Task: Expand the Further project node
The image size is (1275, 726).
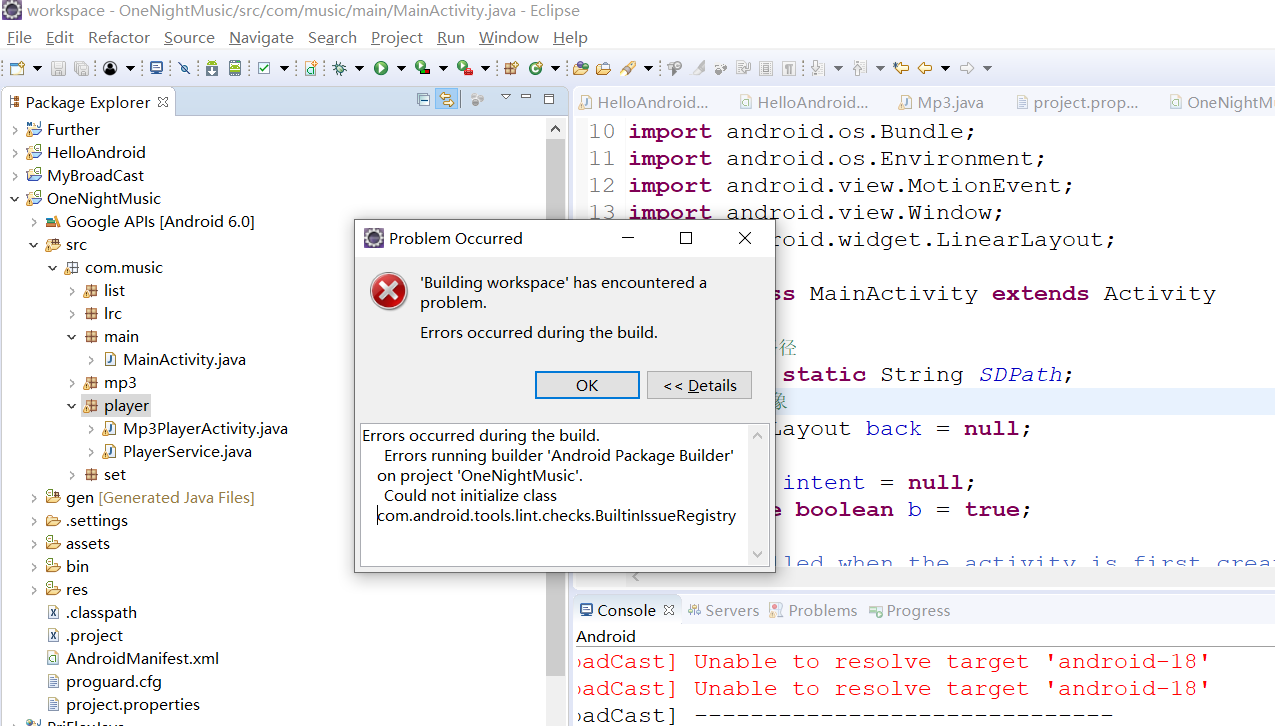Action: (x=15, y=130)
